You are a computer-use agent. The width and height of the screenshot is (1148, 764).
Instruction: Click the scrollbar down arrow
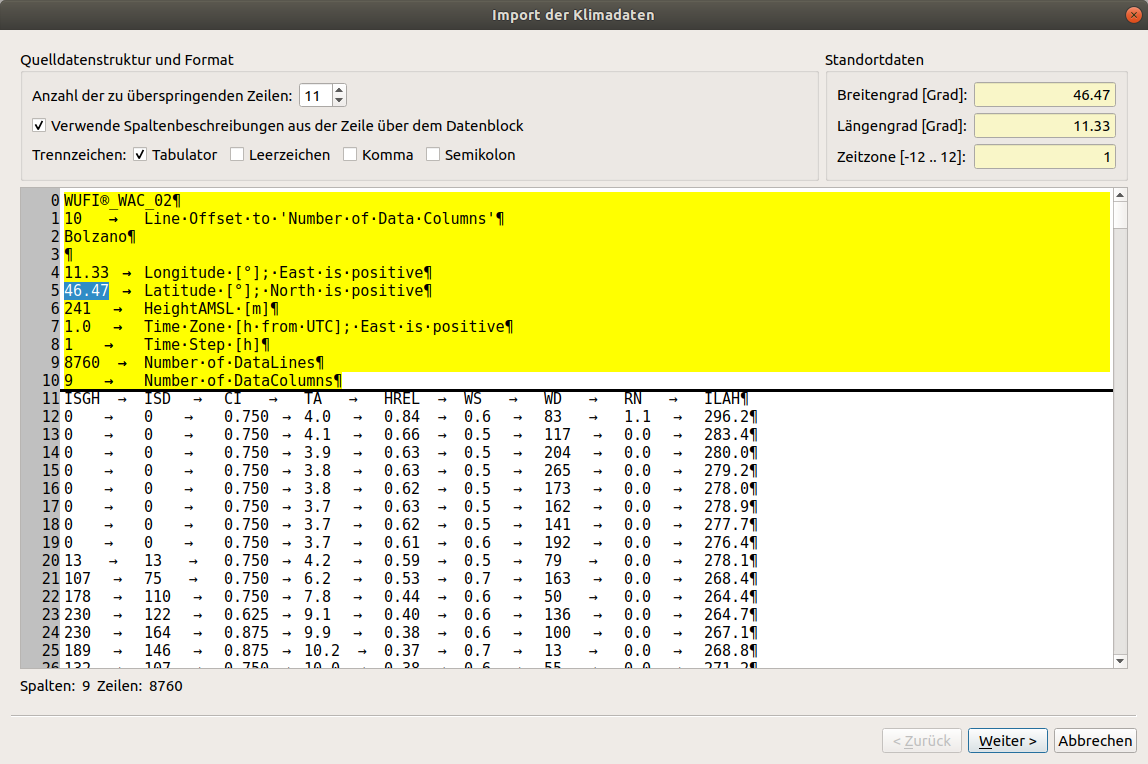click(x=1119, y=661)
